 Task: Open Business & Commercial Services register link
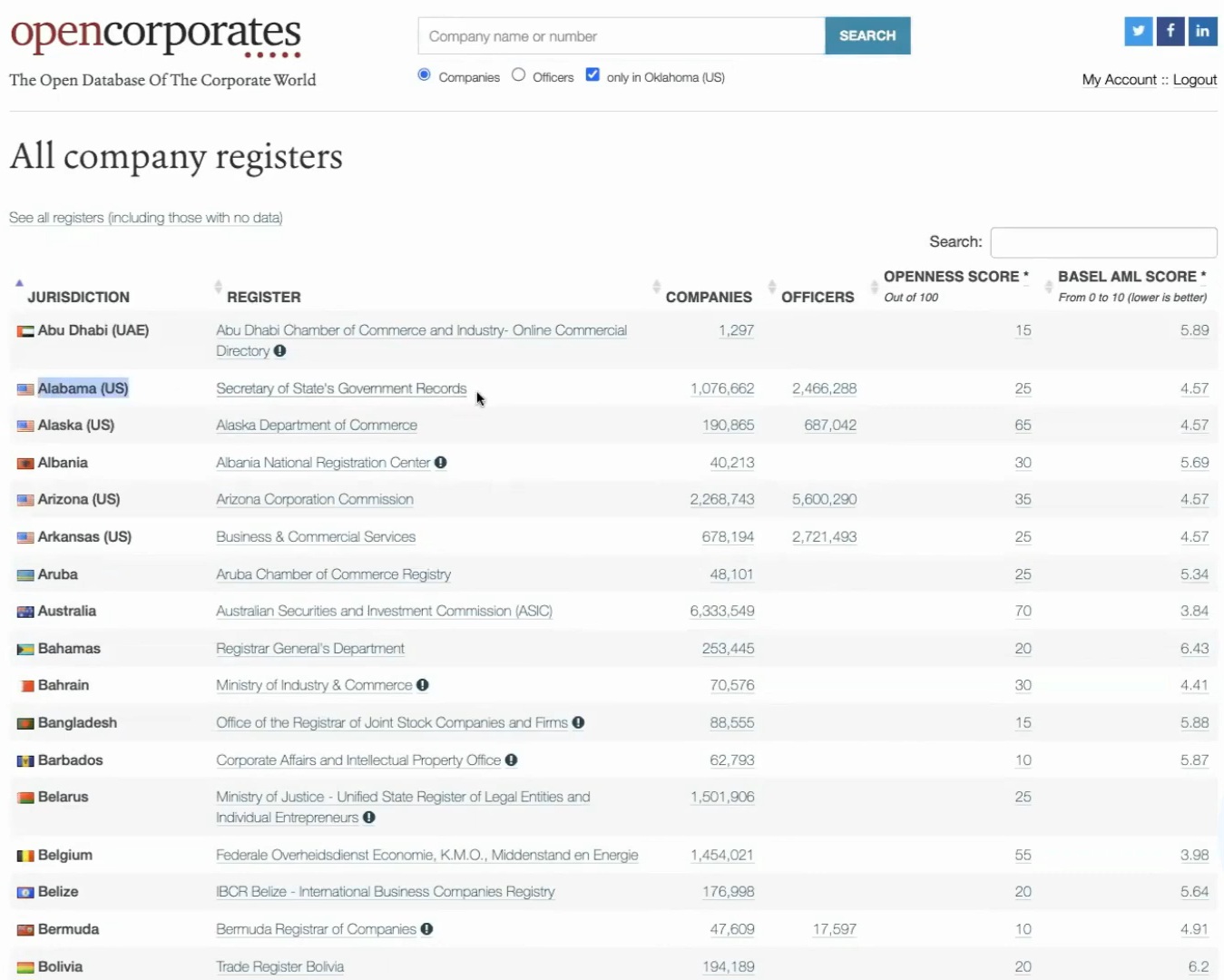pyautogui.click(x=316, y=536)
